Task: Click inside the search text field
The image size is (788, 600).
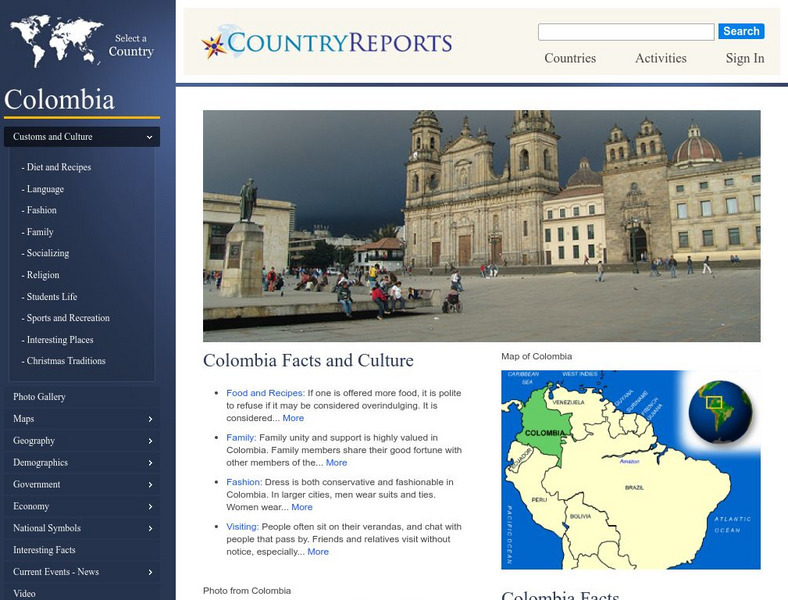Action: pos(626,32)
